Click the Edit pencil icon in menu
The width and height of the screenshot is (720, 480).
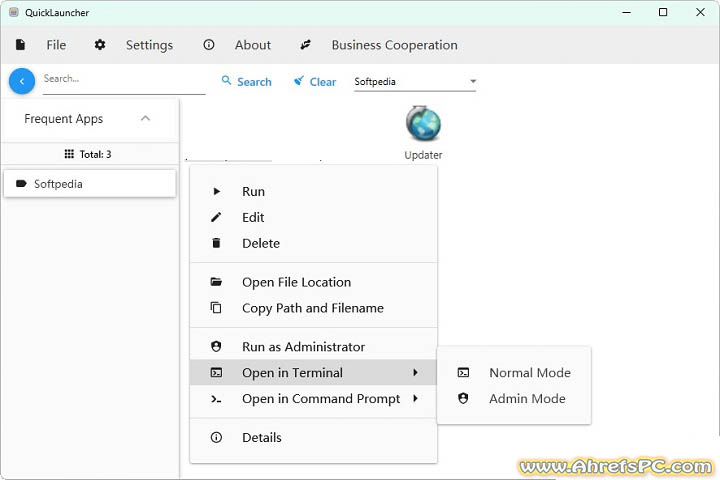click(x=216, y=217)
